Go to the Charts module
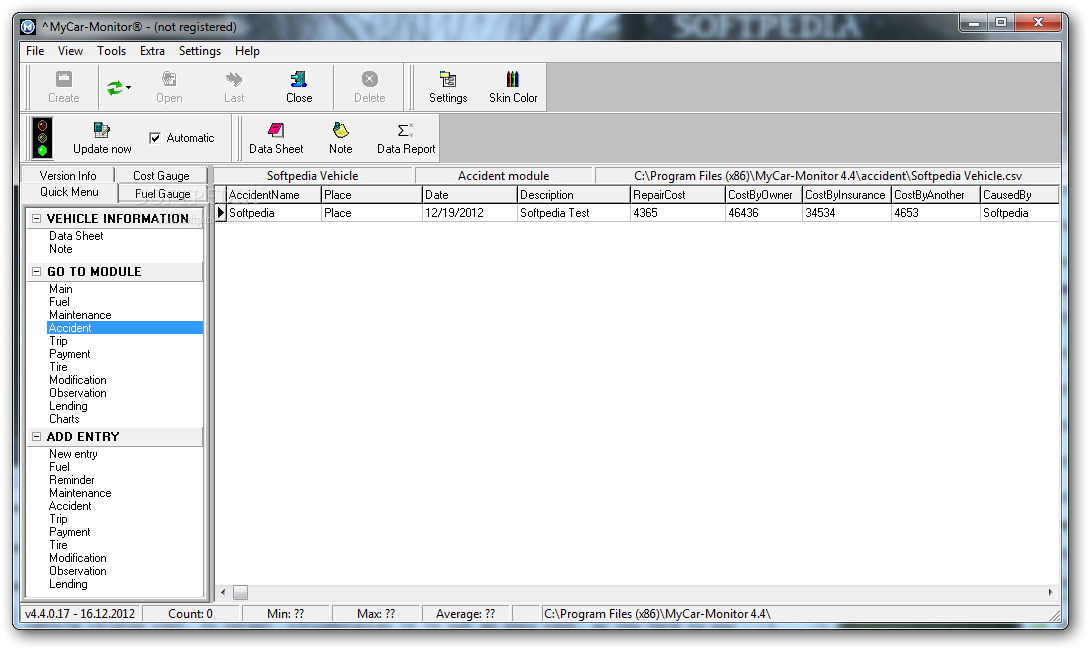 (x=64, y=419)
